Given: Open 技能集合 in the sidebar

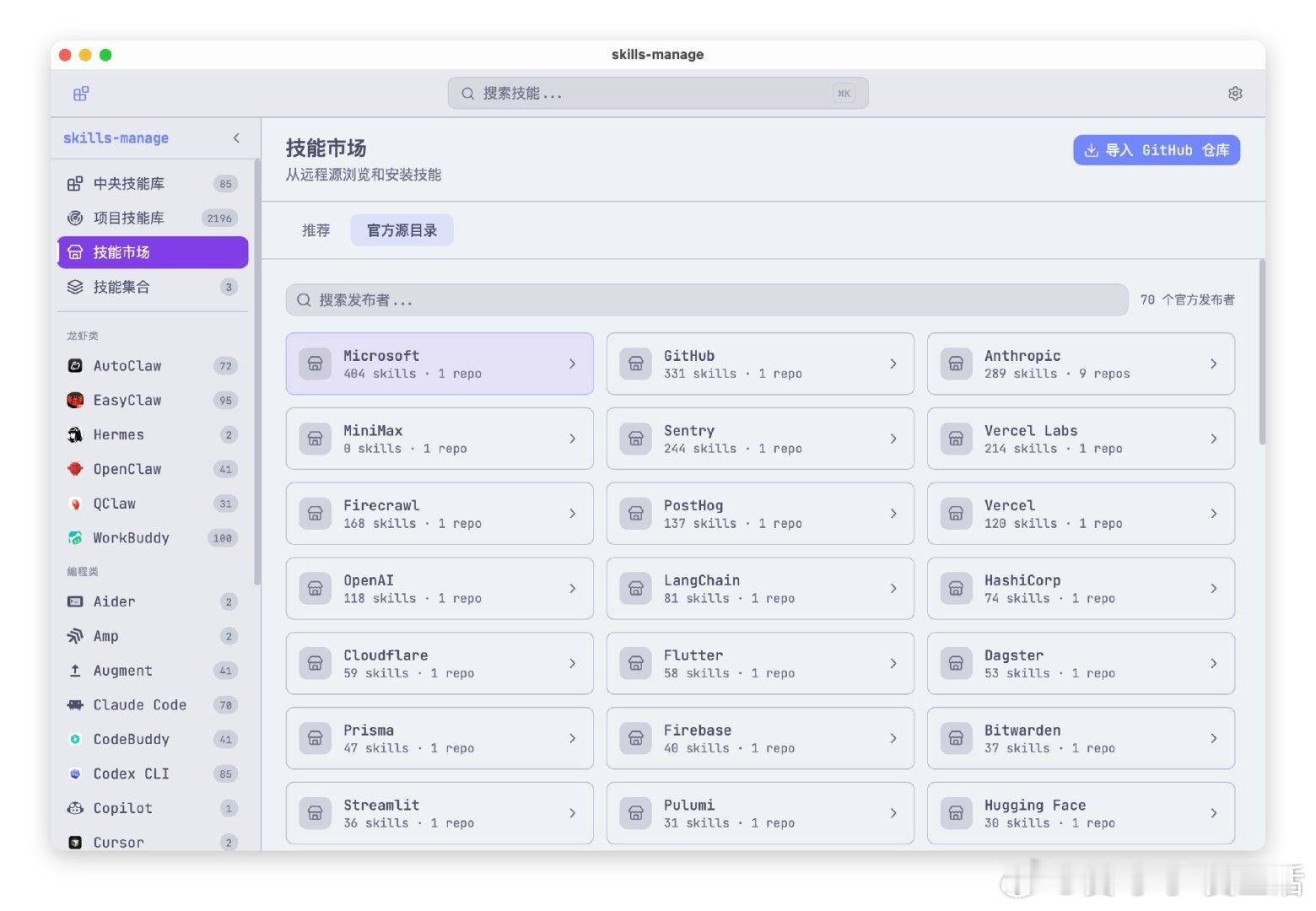Looking at the screenshot, I should tap(153, 287).
